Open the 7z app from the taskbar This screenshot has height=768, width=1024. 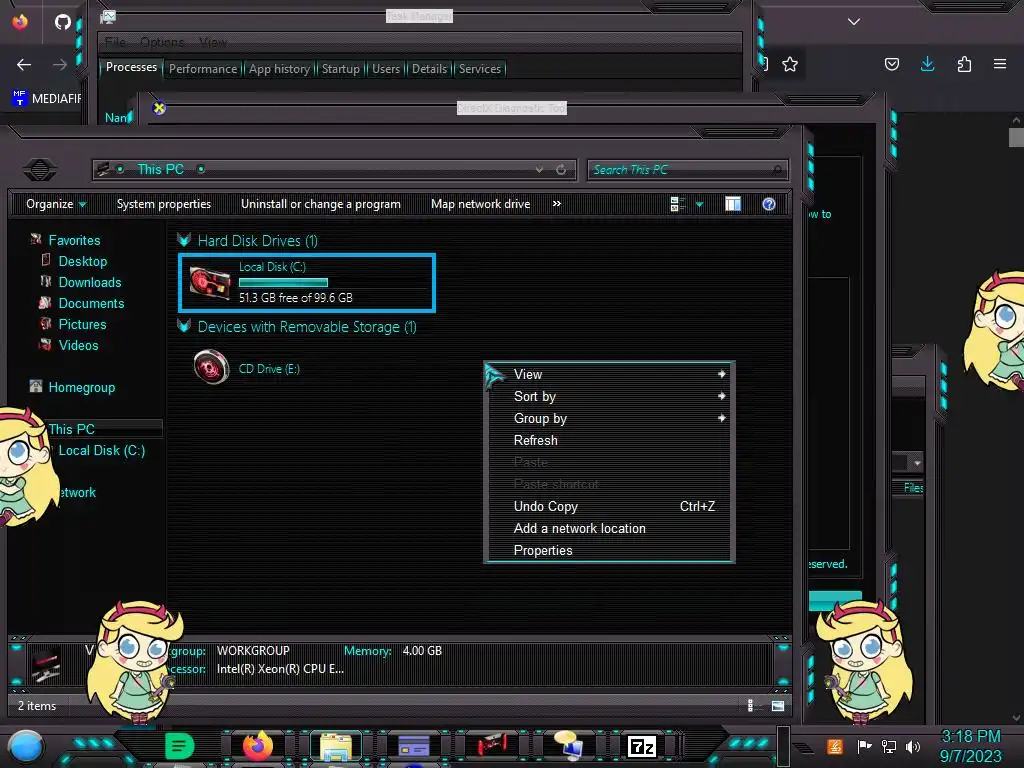pyautogui.click(x=642, y=746)
